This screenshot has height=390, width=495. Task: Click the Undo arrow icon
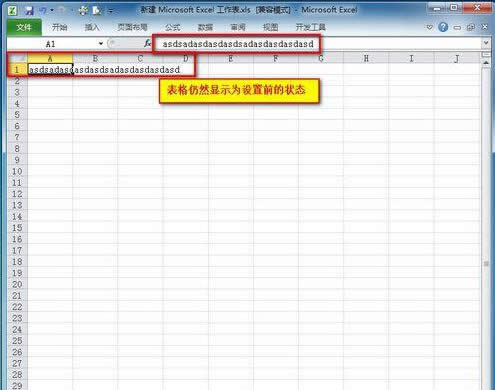pyautogui.click(x=43, y=10)
